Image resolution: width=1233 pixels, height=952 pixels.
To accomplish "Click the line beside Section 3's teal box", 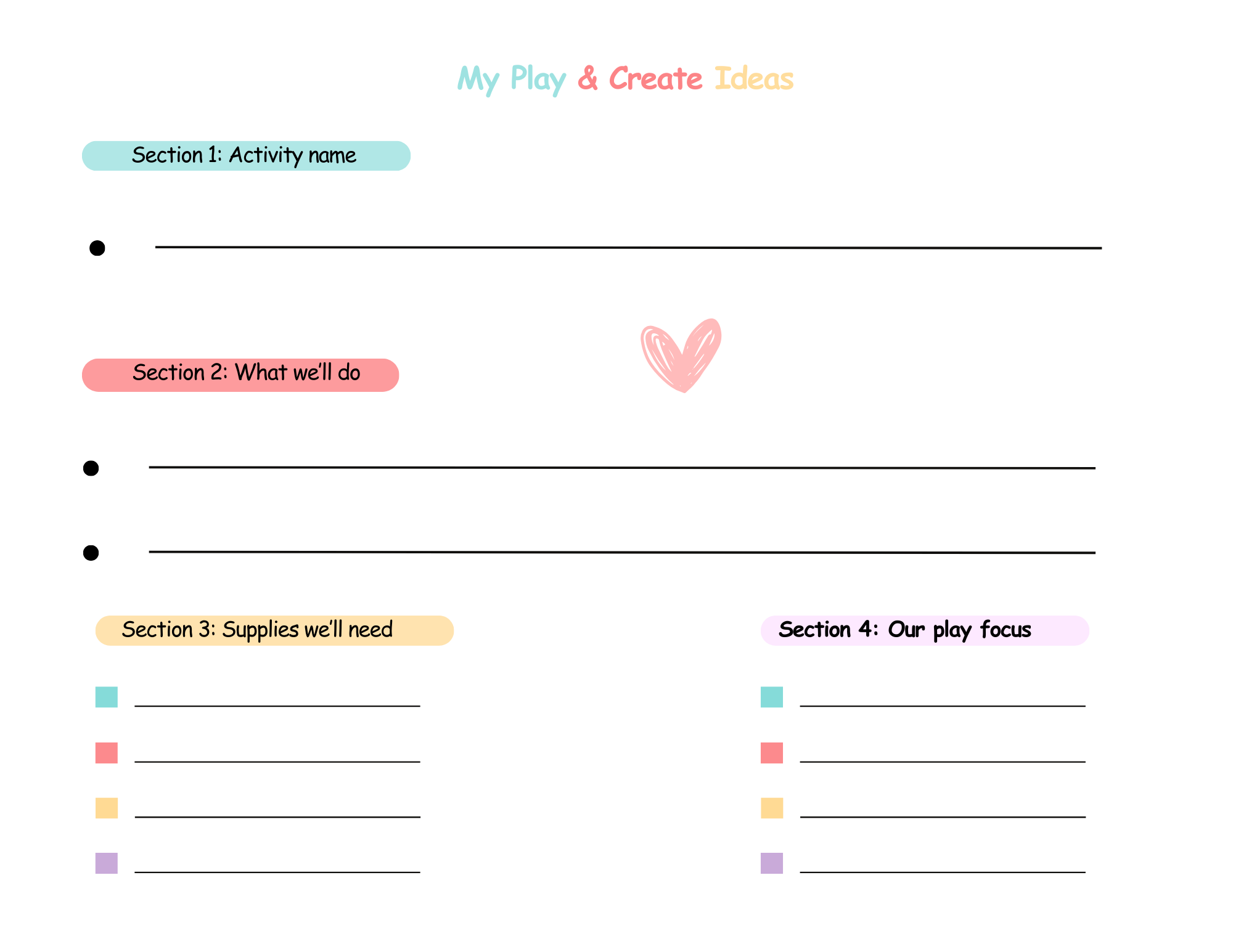I will 277,705.
